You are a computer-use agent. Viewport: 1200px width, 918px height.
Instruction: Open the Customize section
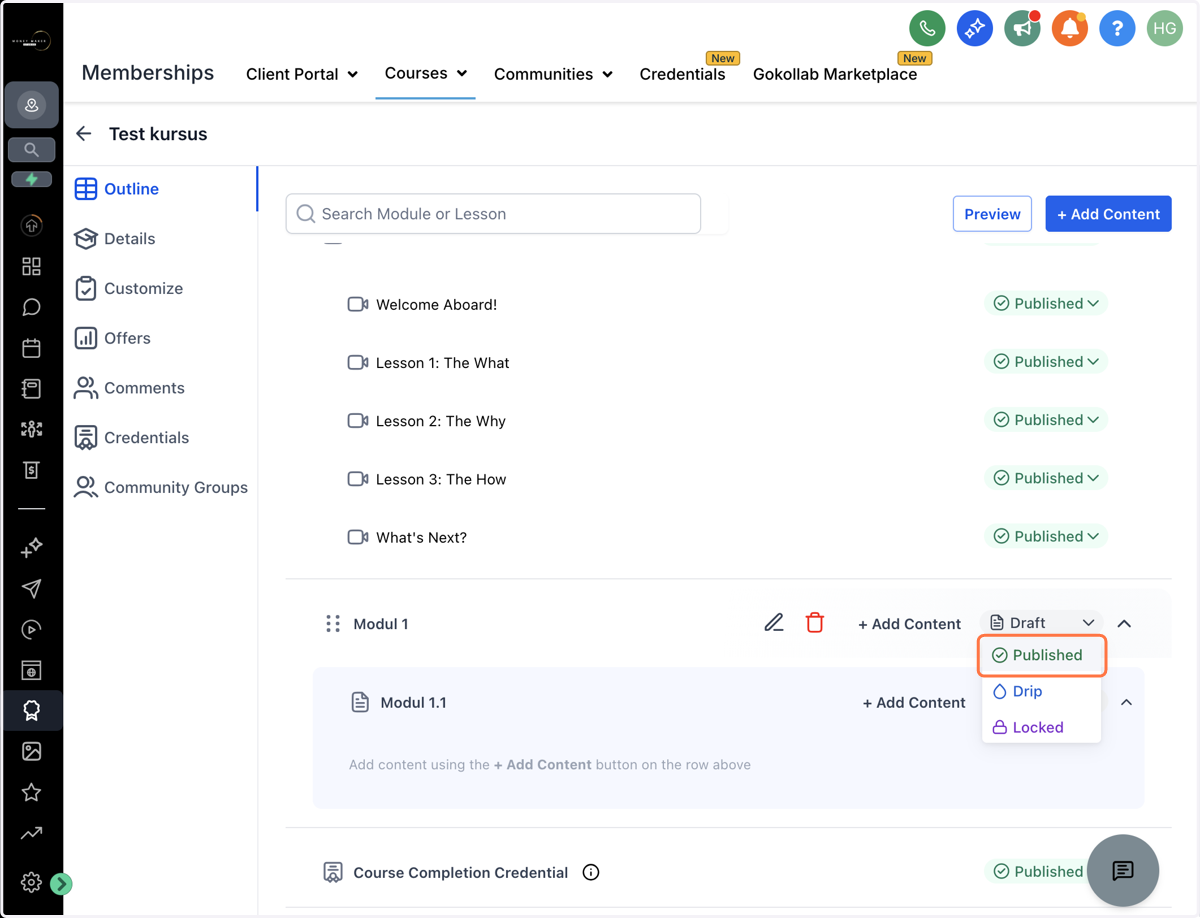point(129,288)
